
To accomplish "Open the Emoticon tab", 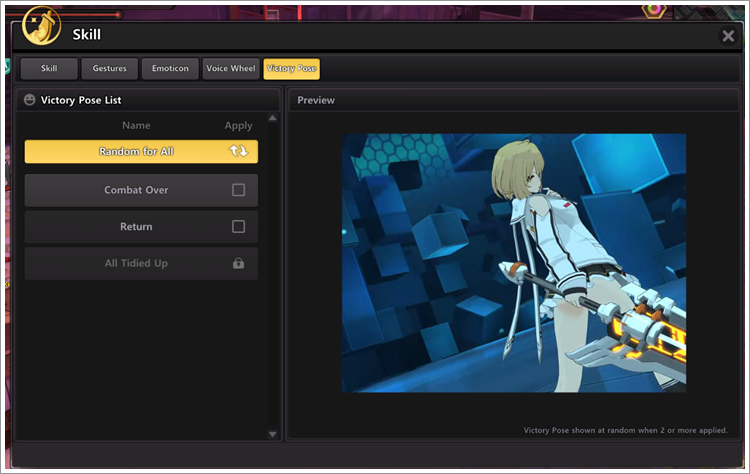I will click(x=170, y=68).
